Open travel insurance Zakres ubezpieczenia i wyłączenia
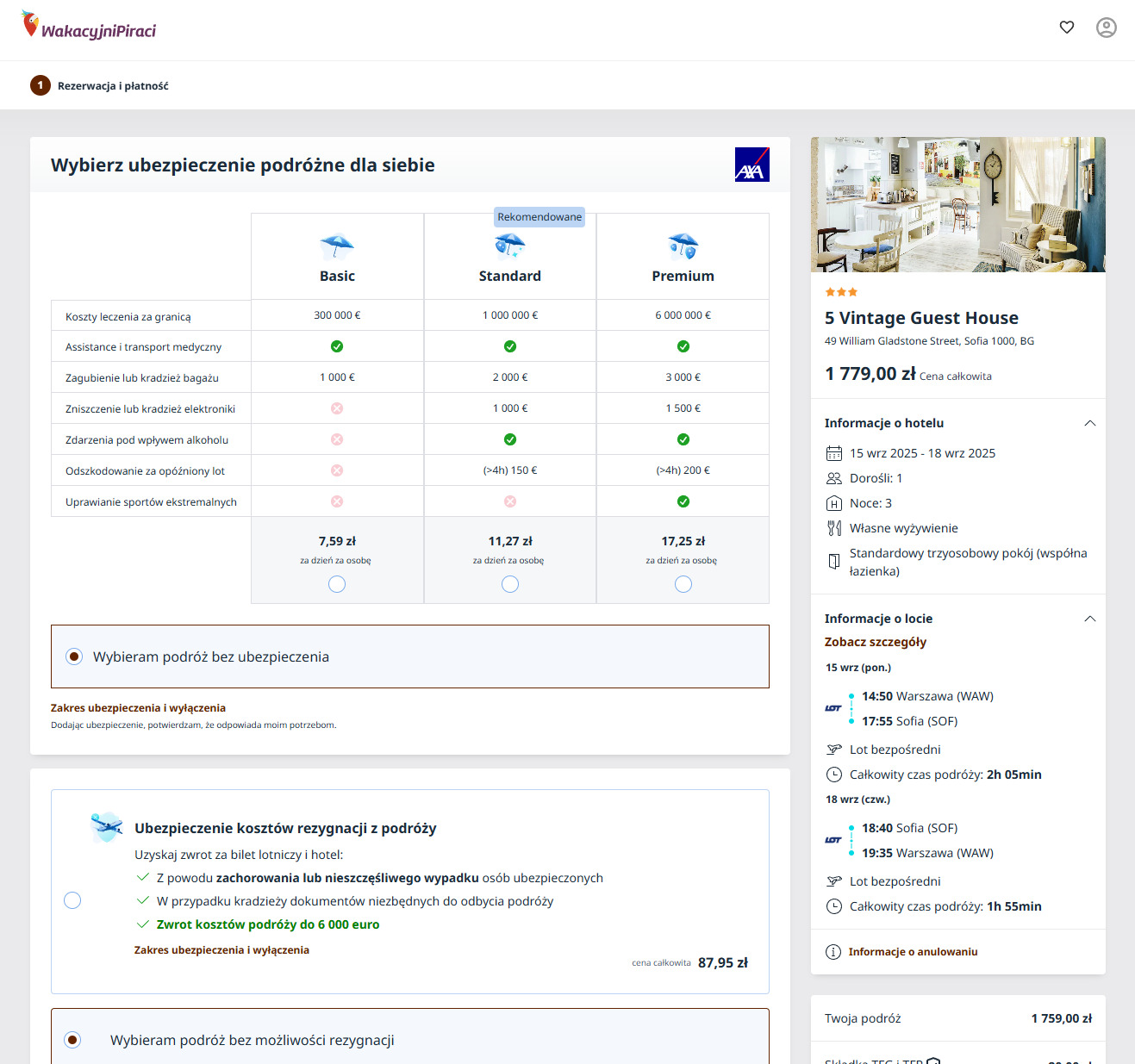 pos(138,708)
